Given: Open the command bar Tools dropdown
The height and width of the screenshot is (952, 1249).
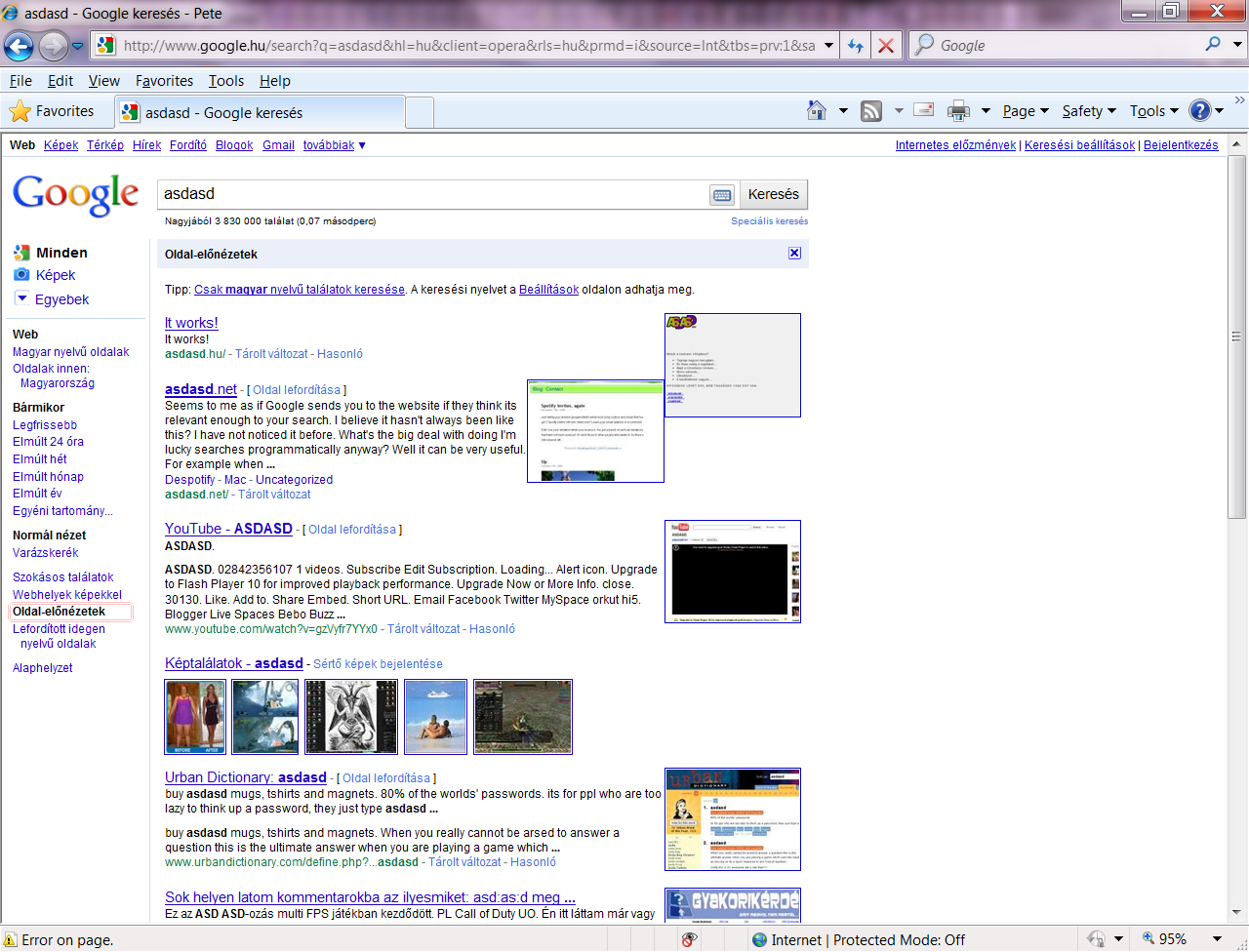Looking at the screenshot, I should tap(1154, 111).
